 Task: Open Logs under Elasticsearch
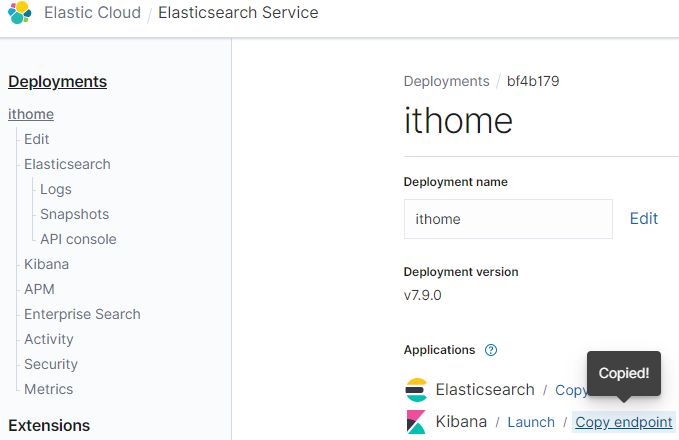coord(56,189)
